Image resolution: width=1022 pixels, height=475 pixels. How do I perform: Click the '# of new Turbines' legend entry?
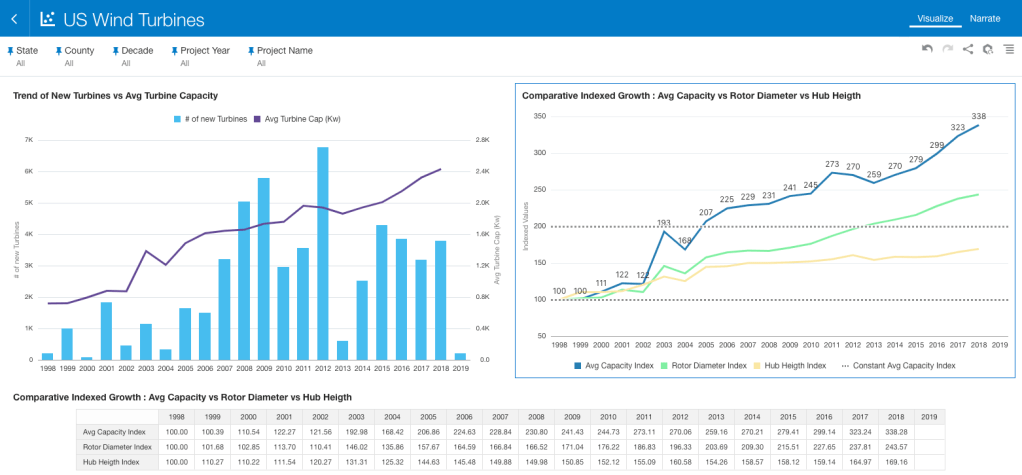pyautogui.click(x=215, y=119)
